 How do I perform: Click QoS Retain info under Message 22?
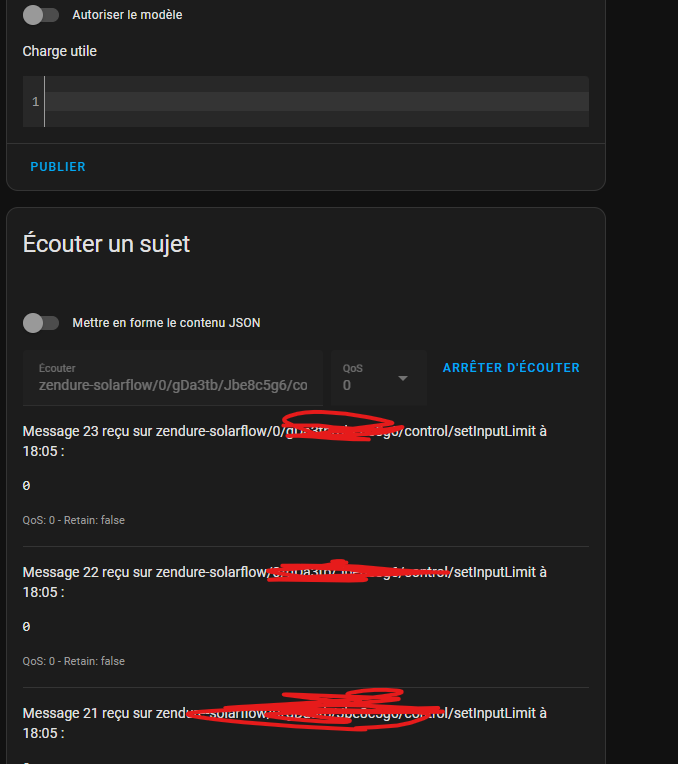click(74, 661)
